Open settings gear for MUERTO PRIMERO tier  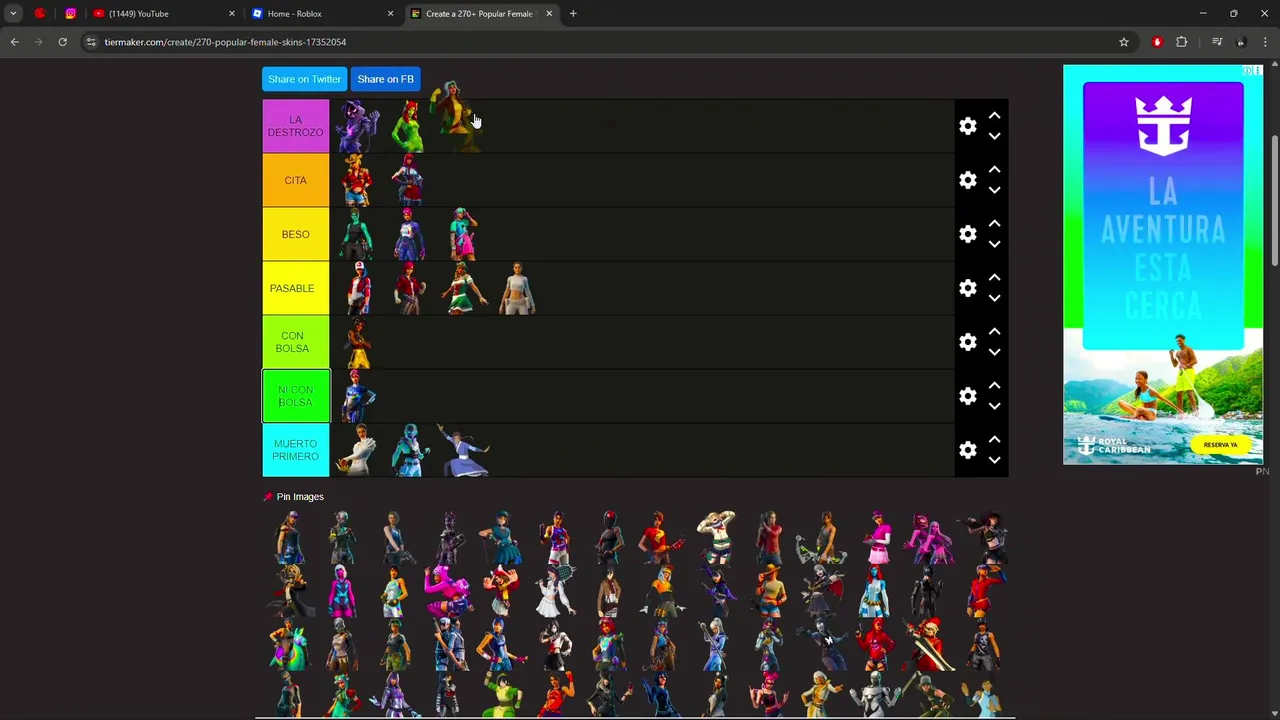coord(967,450)
